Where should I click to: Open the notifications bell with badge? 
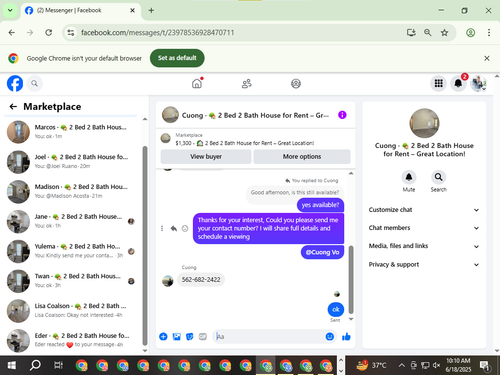(458, 83)
